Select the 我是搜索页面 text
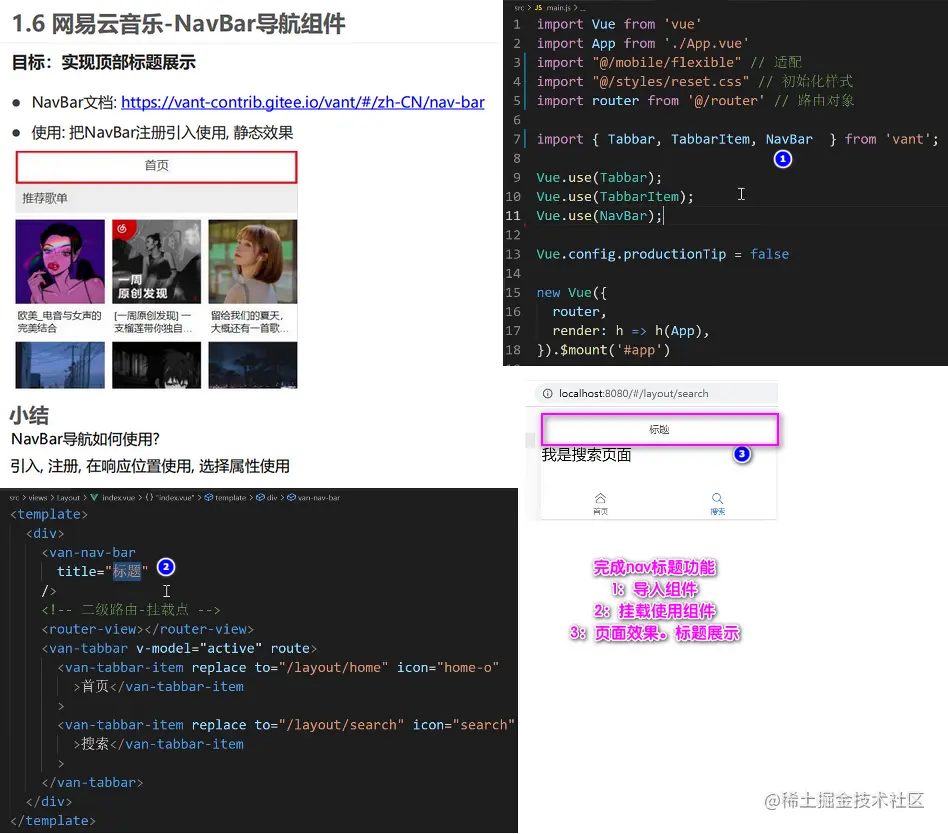Screen dimensions: 948x834 (x=586, y=455)
